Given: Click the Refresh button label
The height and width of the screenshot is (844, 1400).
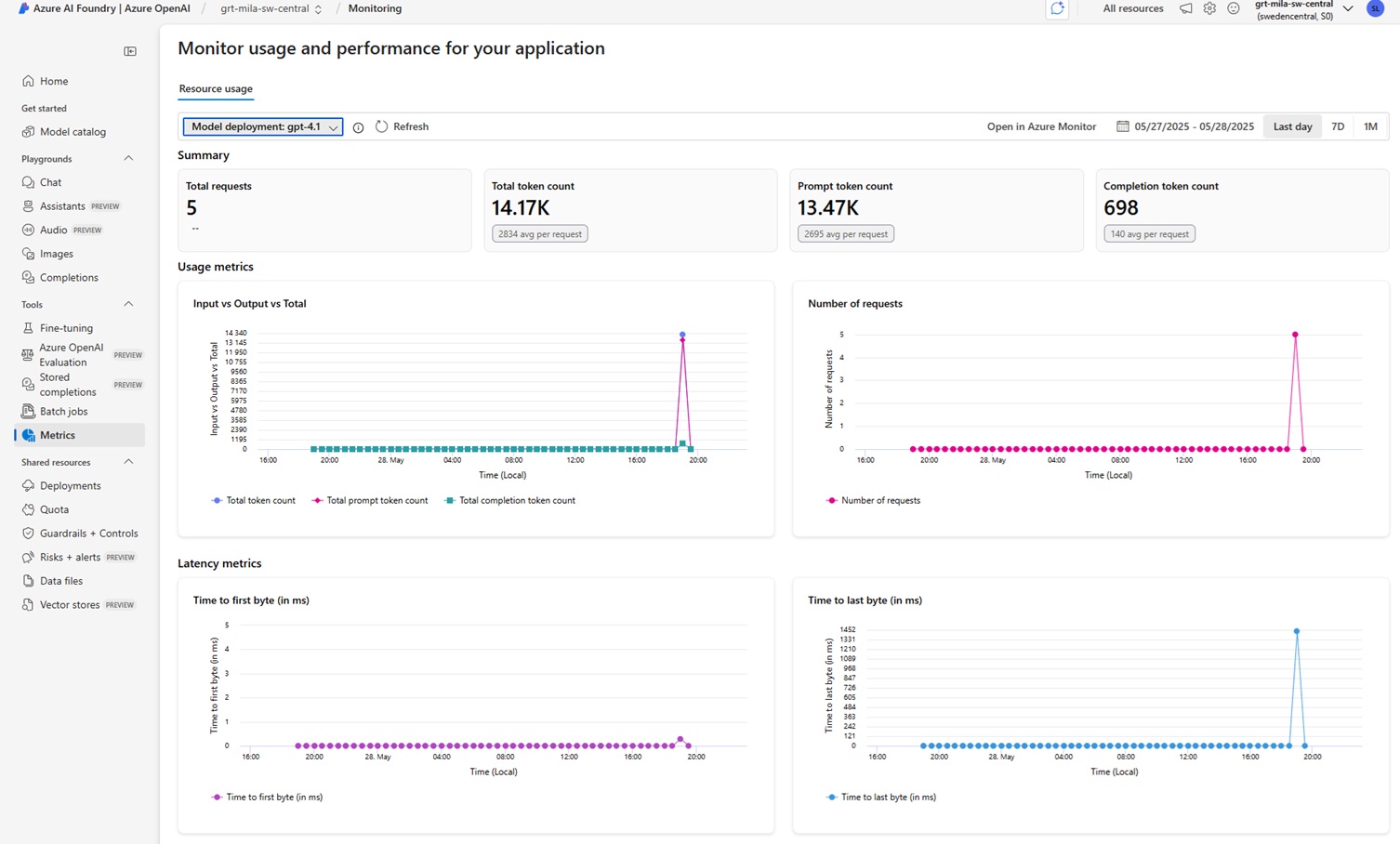Looking at the screenshot, I should (x=411, y=126).
